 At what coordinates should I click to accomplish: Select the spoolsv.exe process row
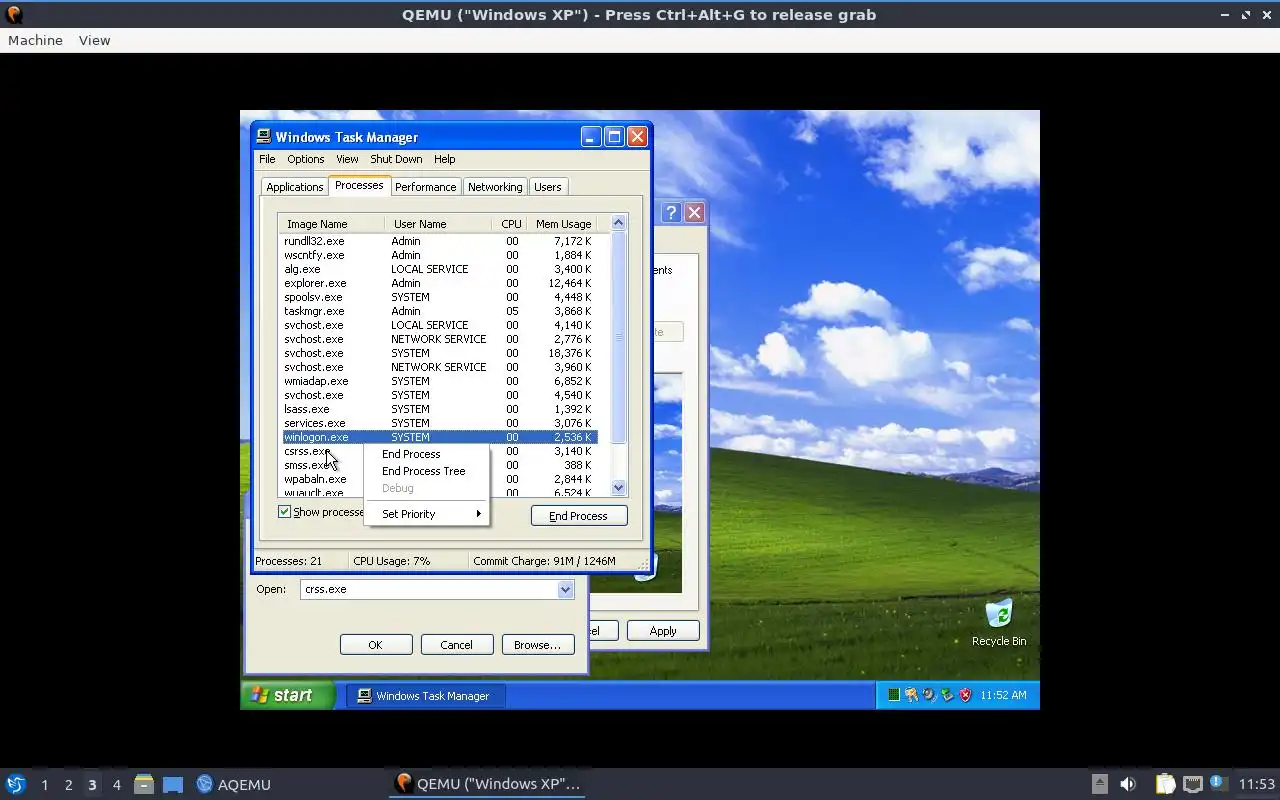[x=439, y=297]
